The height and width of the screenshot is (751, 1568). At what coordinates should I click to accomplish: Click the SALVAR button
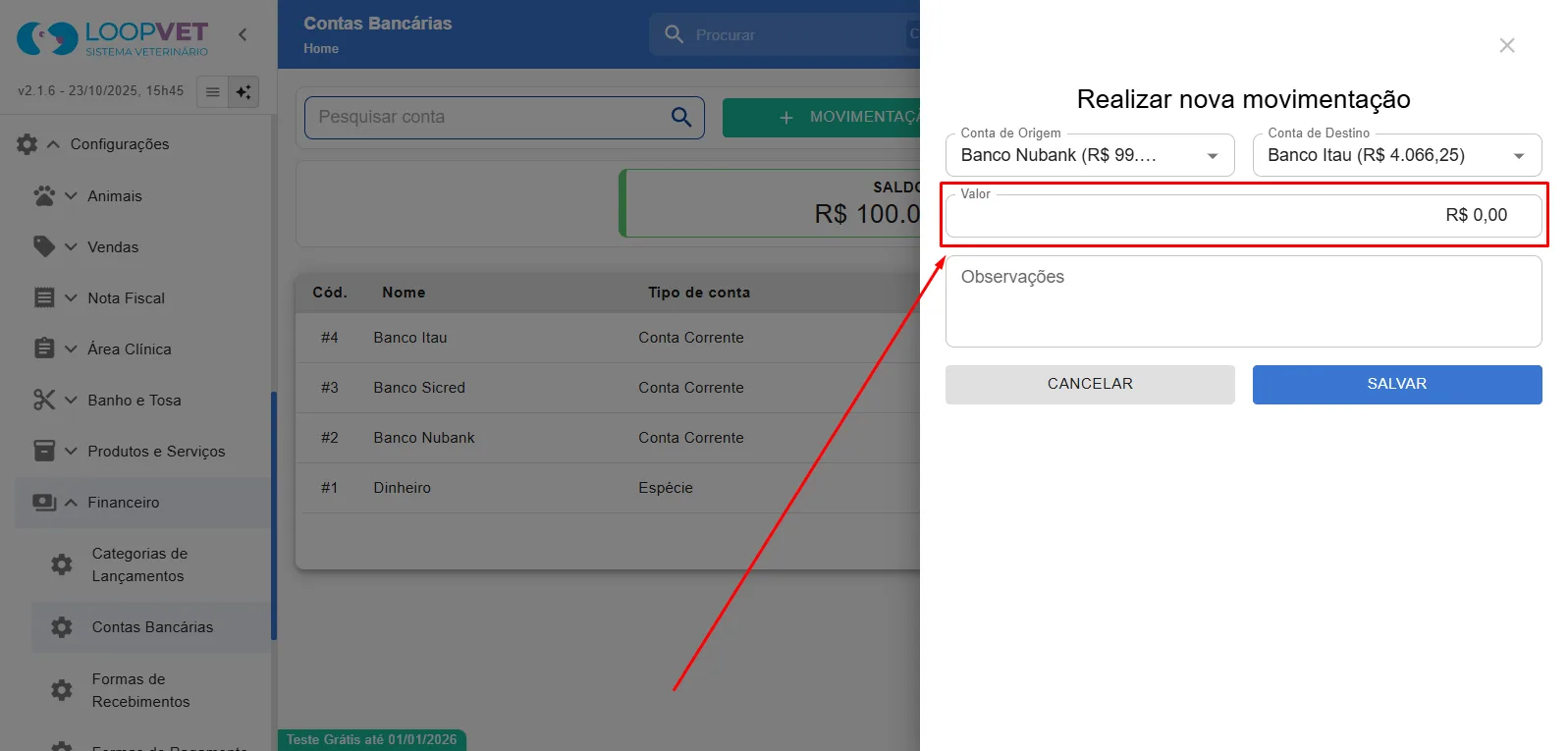[1397, 385]
